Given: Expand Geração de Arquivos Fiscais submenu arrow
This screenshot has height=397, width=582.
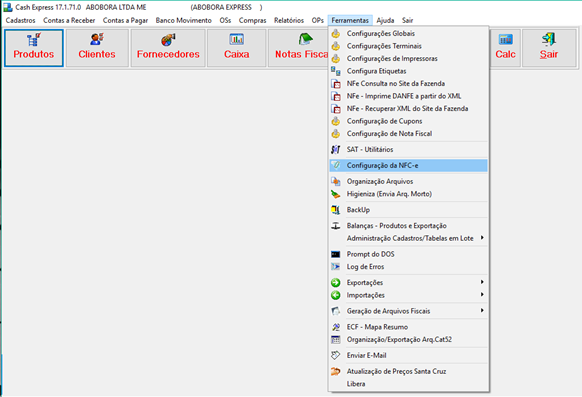Looking at the screenshot, I should (482, 311).
